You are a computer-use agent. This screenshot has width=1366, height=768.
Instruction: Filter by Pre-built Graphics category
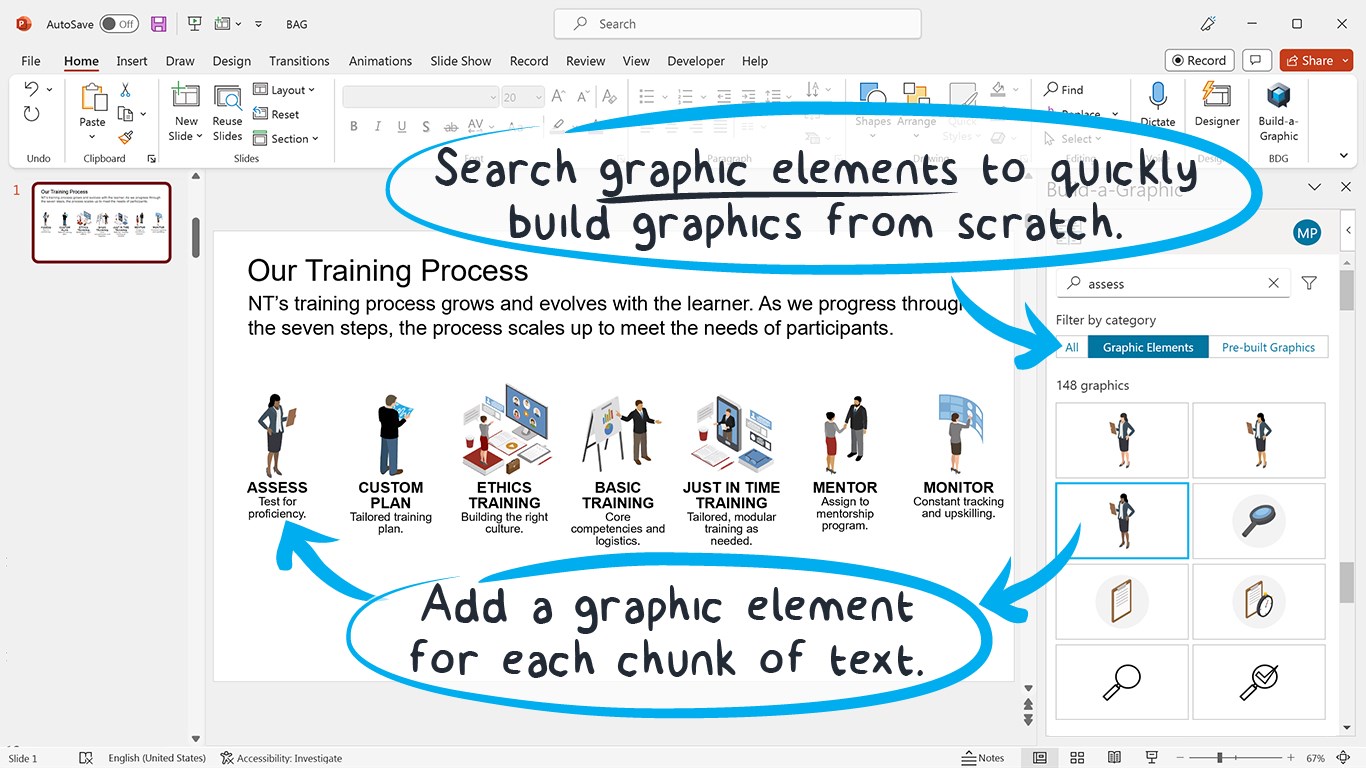[x=1268, y=347]
